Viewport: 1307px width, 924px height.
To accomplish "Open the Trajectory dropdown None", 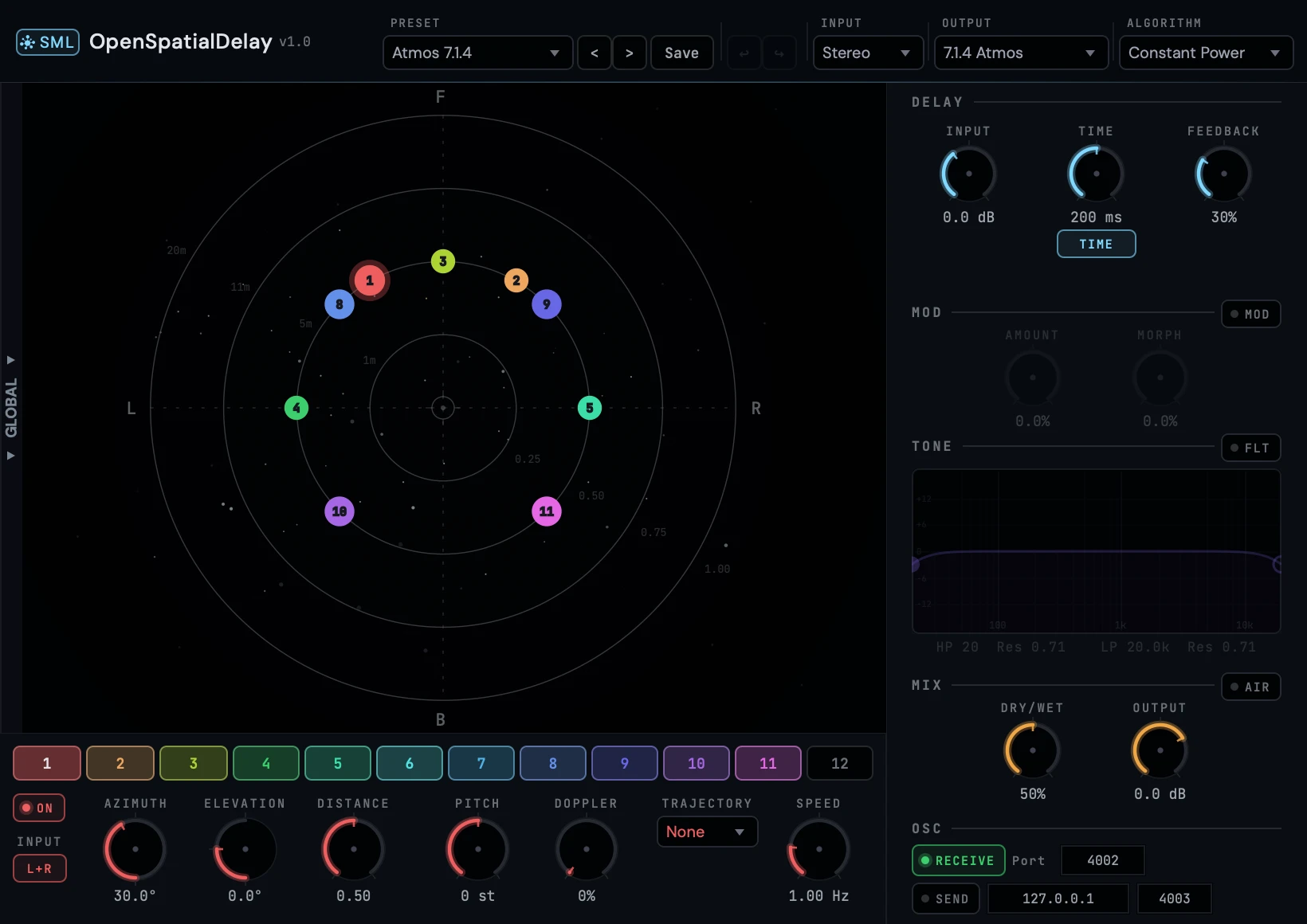I will [707, 832].
